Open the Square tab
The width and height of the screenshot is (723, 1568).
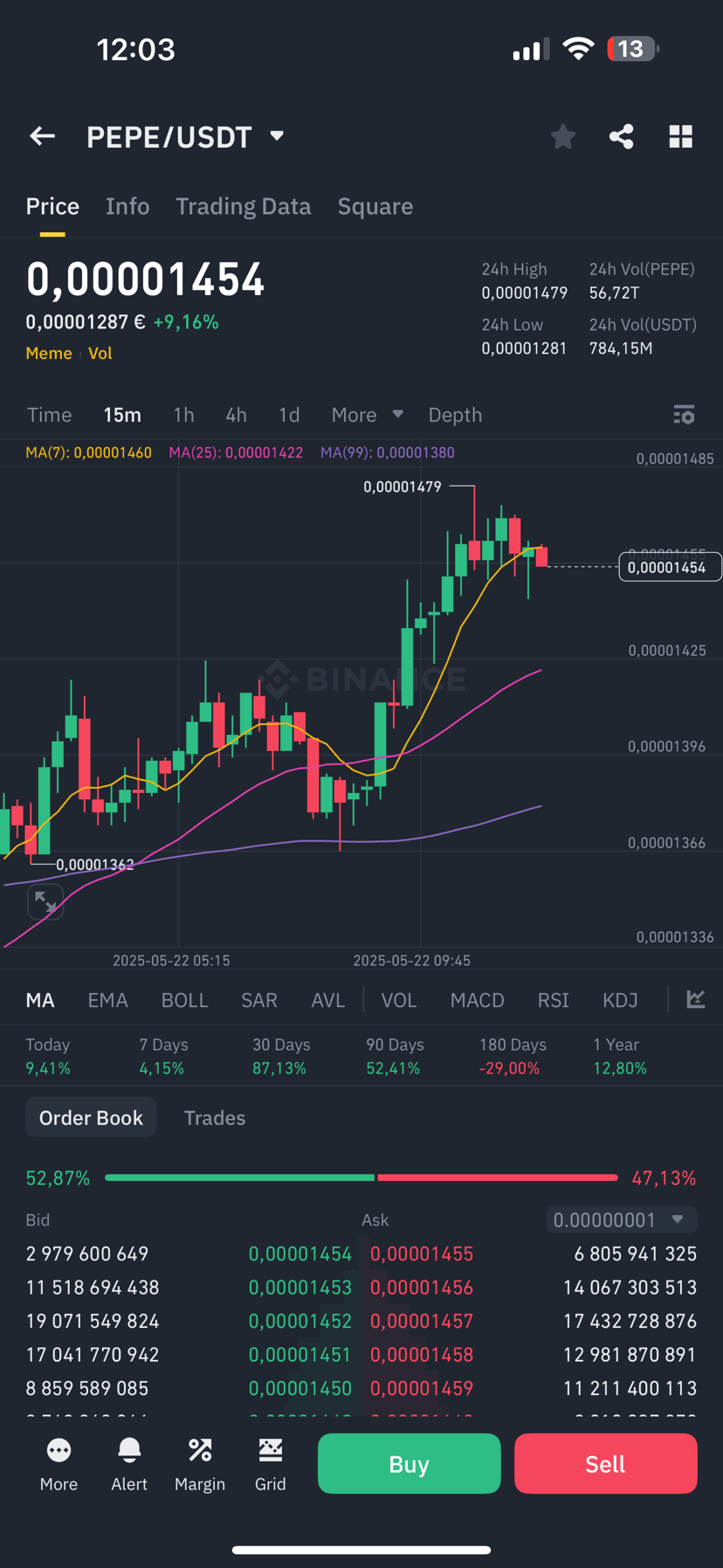click(375, 206)
